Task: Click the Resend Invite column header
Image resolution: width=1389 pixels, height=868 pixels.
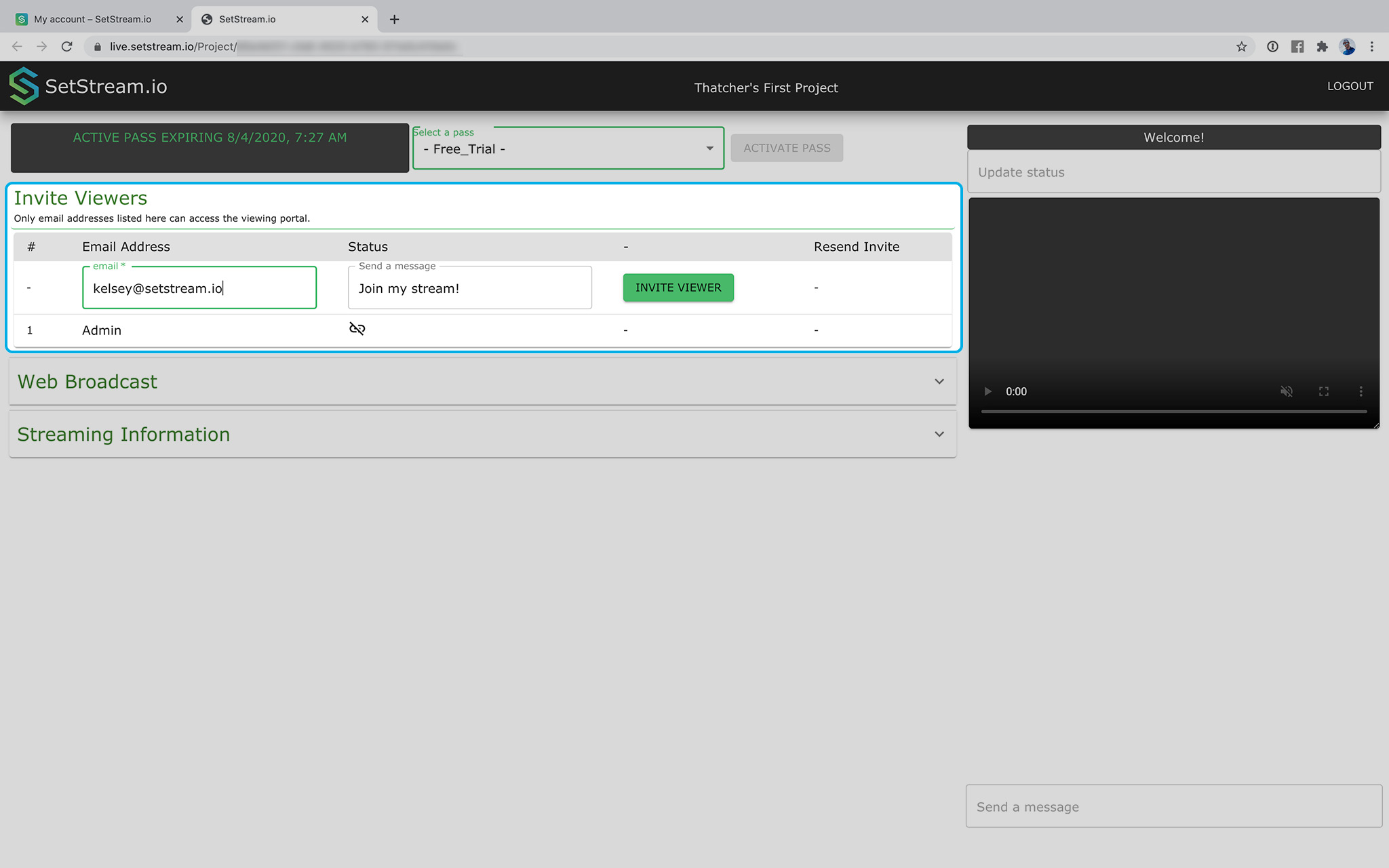Action: click(x=857, y=247)
